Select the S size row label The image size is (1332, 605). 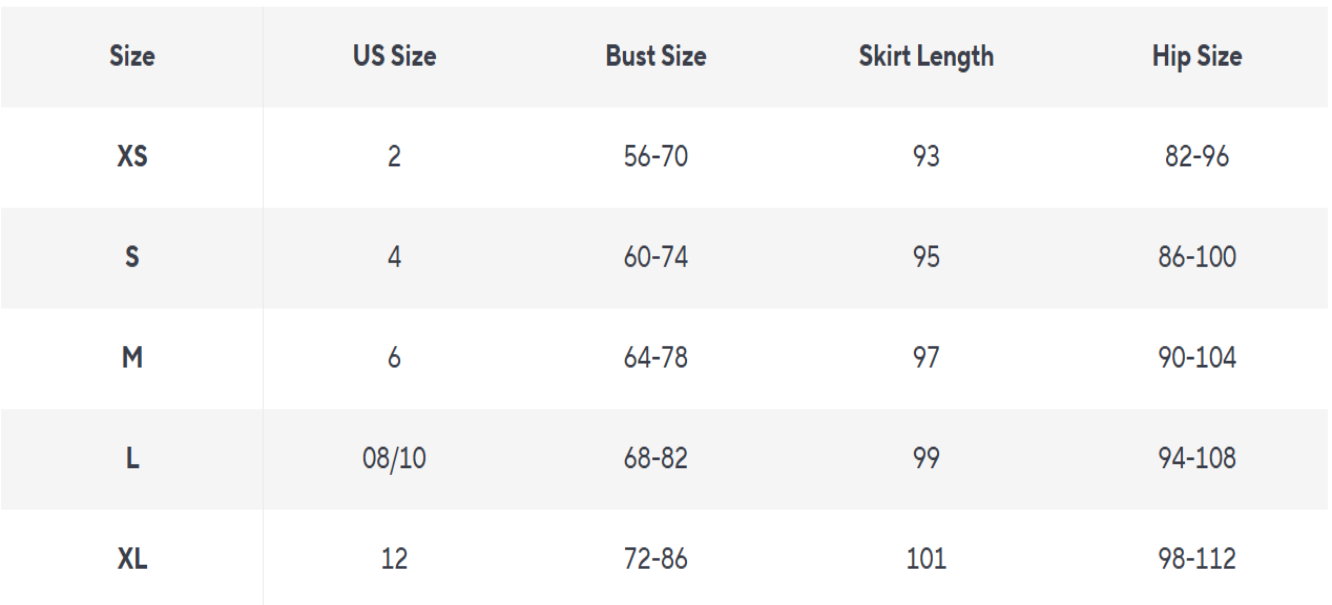click(x=132, y=257)
